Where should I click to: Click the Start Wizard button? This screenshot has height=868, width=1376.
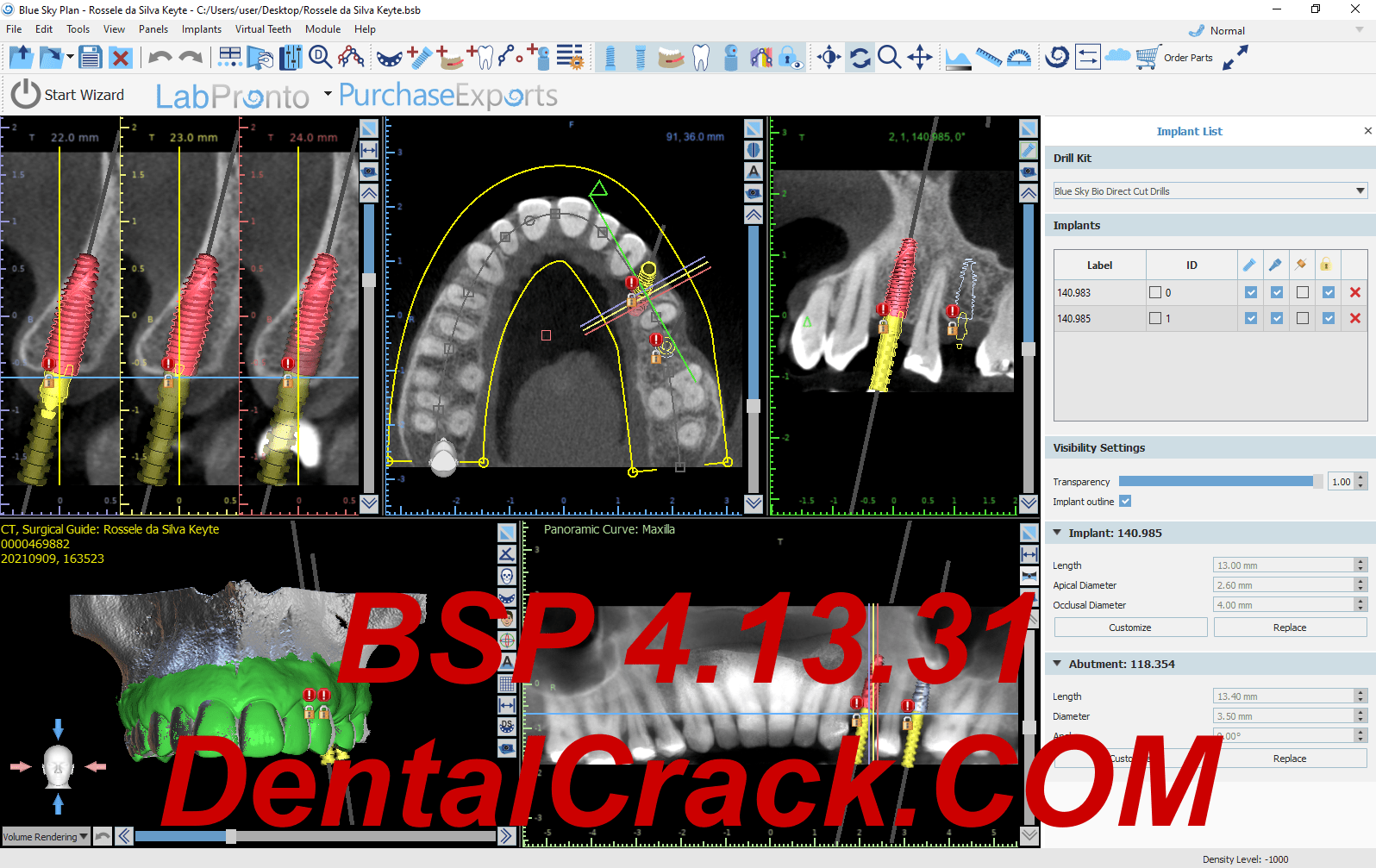[68, 94]
